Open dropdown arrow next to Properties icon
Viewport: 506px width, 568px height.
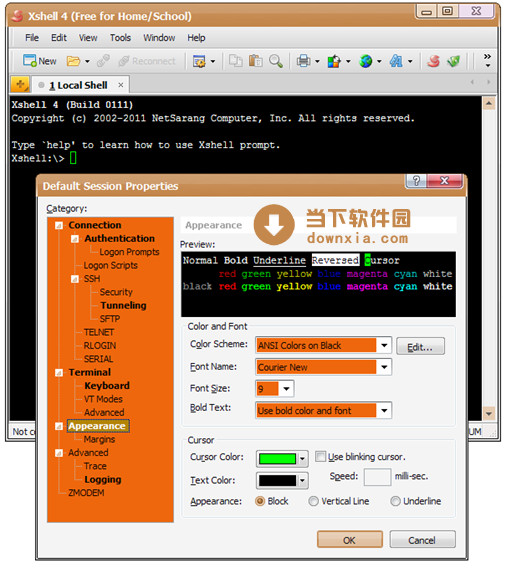(x=213, y=61)
